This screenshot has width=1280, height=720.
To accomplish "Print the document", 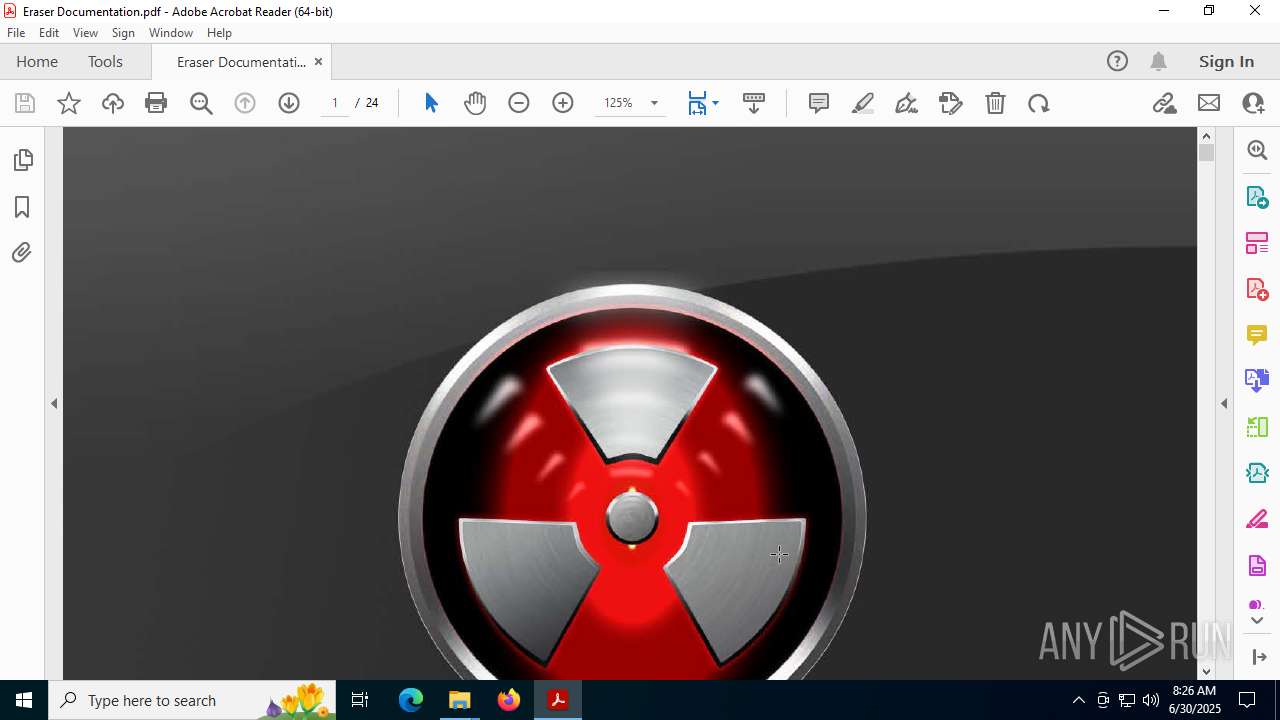I will 156,103.
